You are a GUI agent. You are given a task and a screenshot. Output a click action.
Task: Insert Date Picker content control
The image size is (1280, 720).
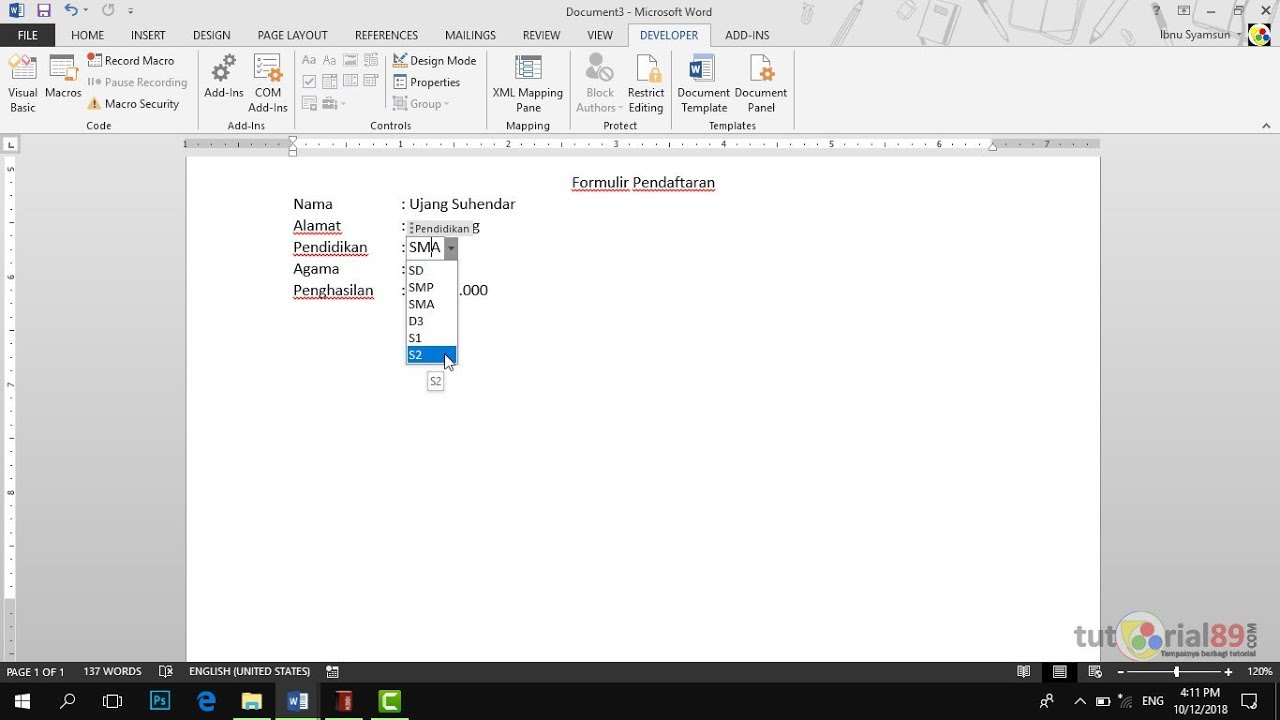(x=371, y=81)
